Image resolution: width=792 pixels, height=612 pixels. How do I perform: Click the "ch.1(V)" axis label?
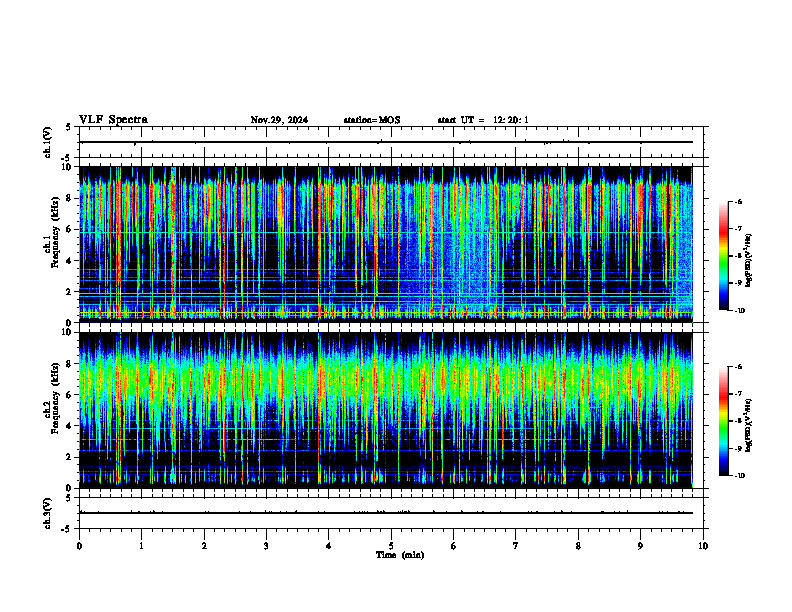(x=47, y=142)
